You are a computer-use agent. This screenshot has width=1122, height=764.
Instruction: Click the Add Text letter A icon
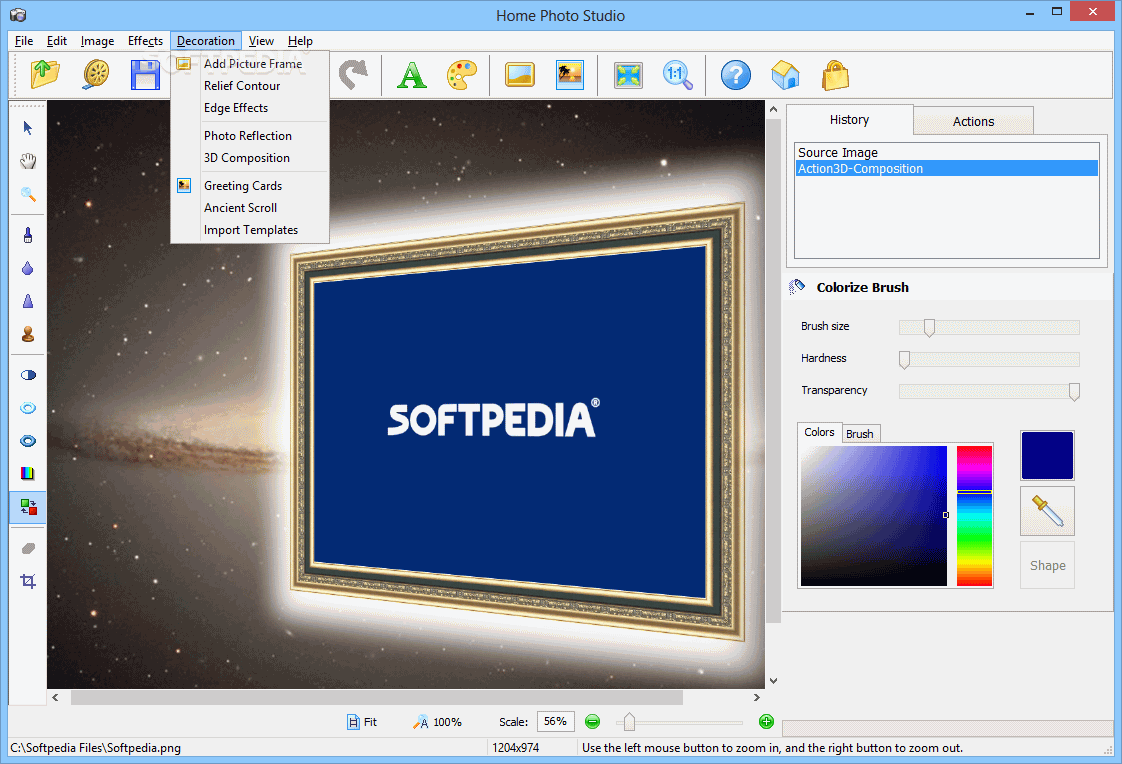point(411,74)
